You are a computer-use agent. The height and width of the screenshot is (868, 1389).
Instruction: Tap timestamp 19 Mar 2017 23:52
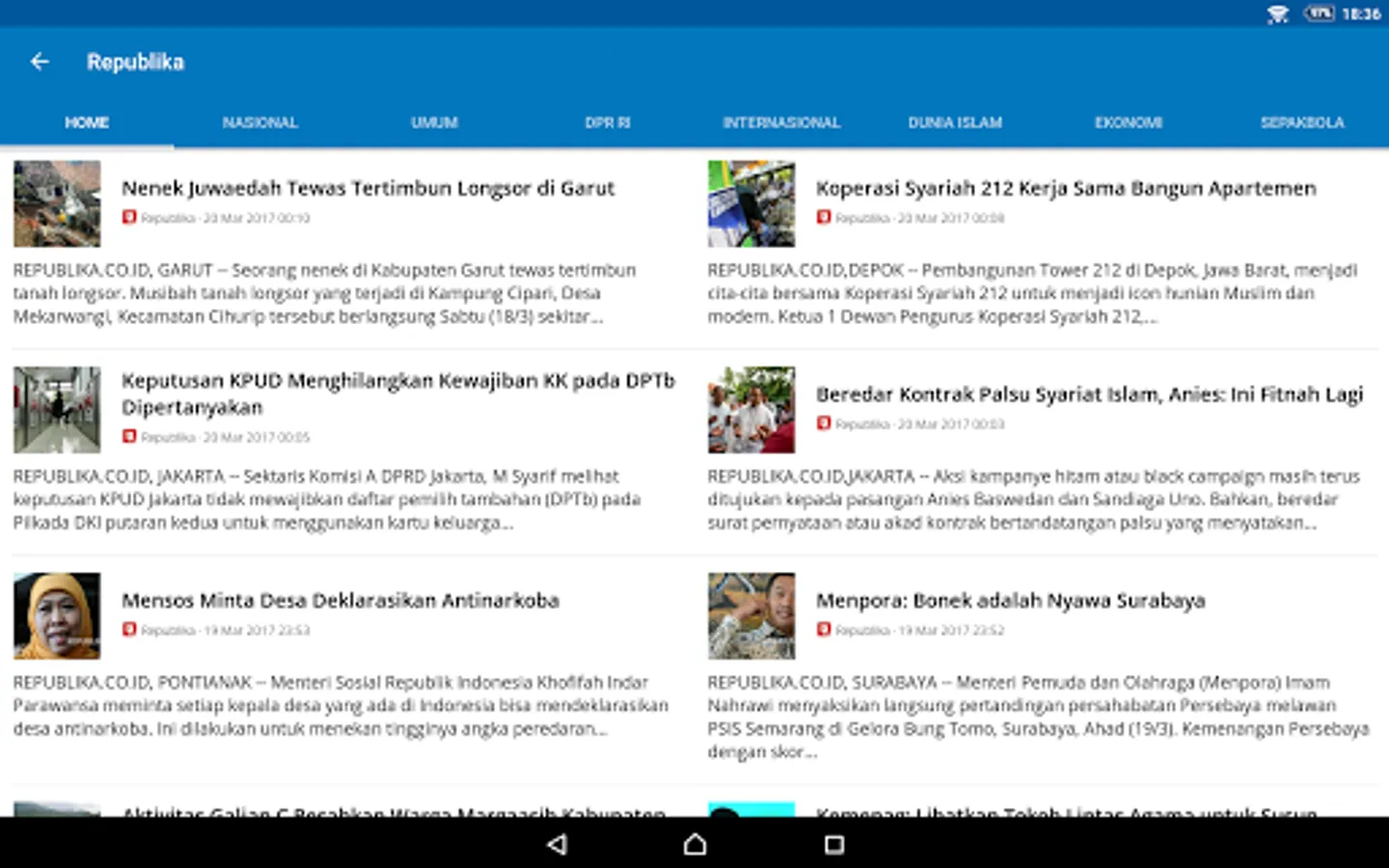coord(951,630)
